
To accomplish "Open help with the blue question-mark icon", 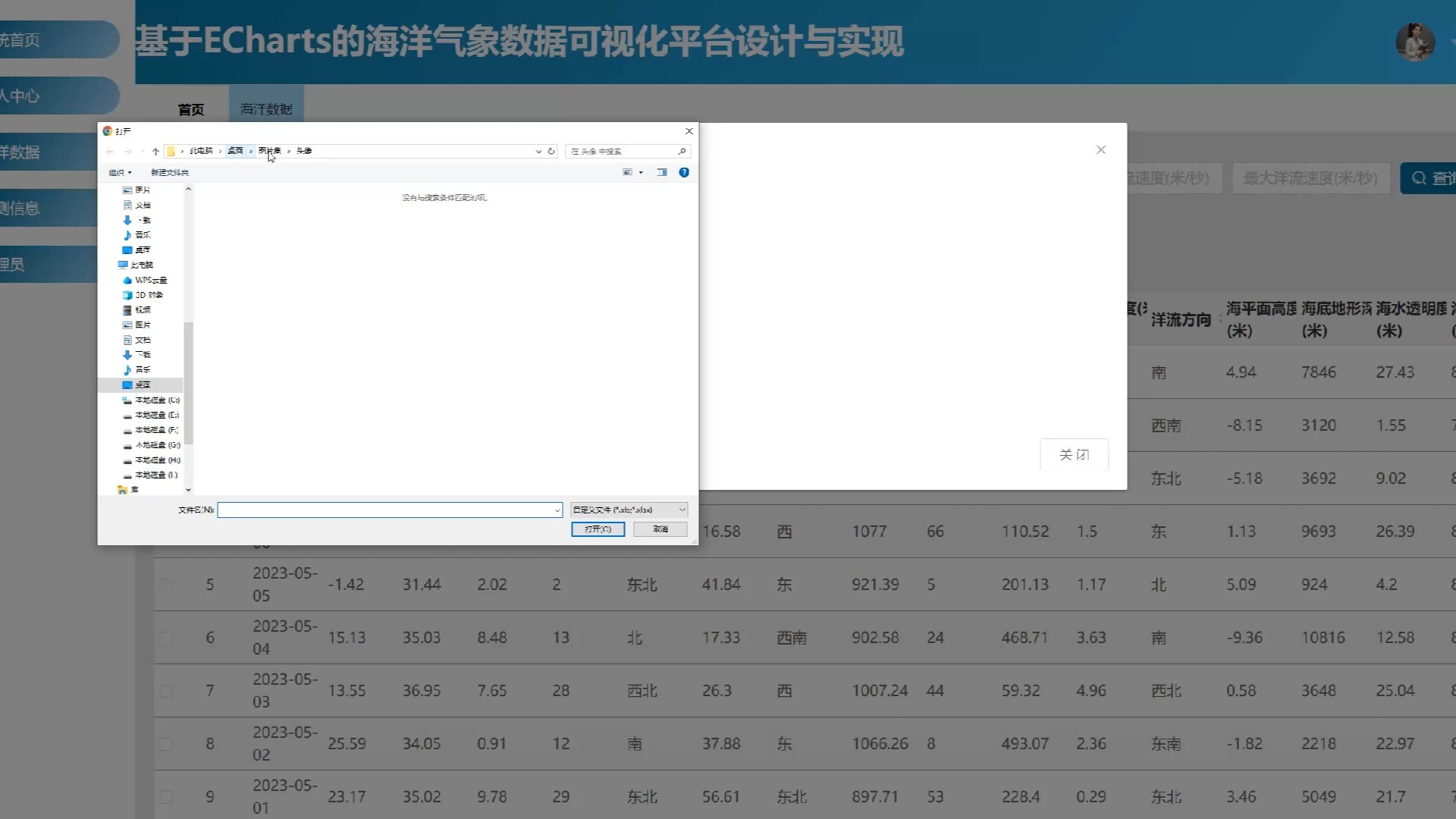I will [684, 173].
